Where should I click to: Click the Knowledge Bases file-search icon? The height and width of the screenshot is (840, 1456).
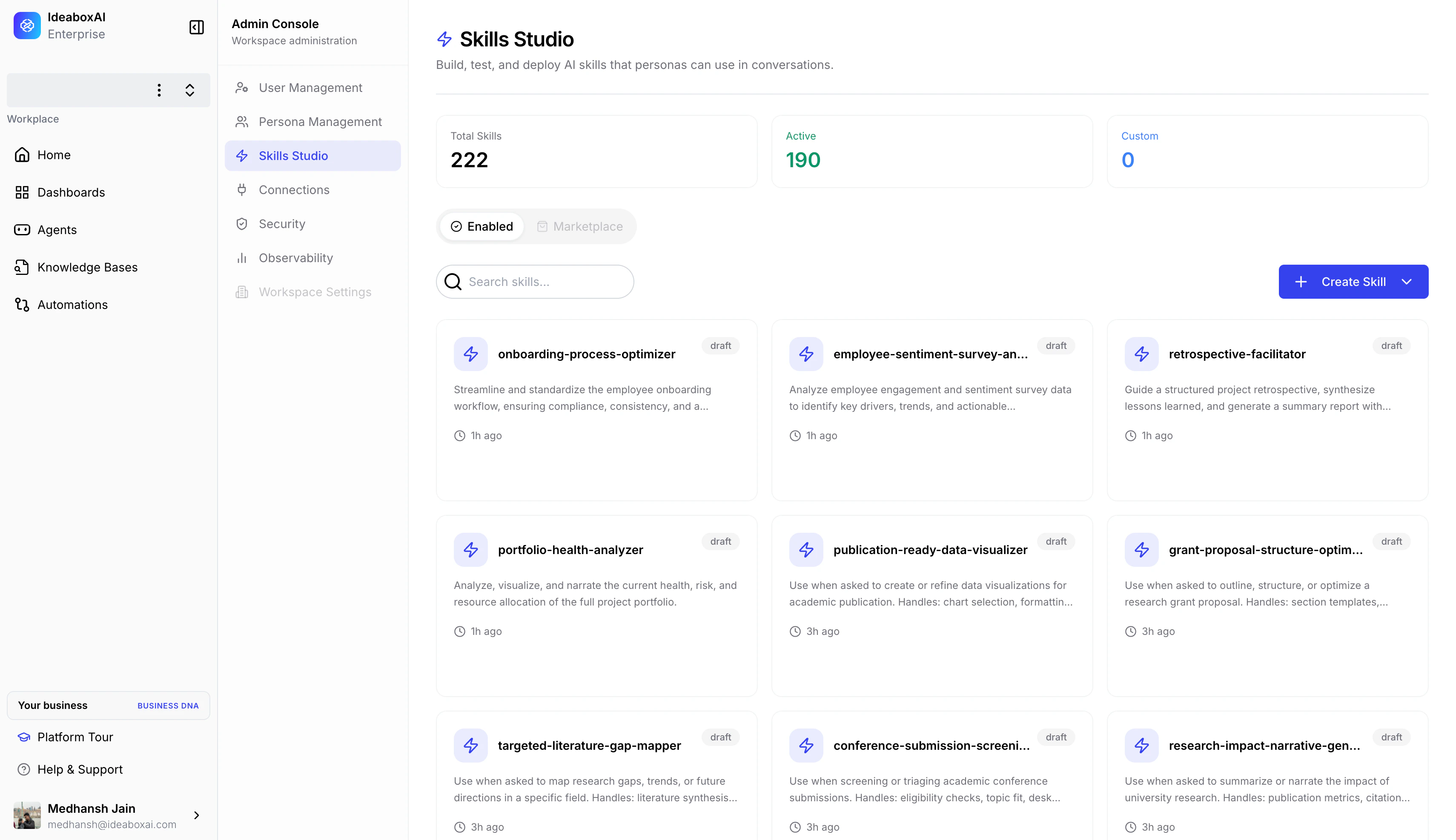[22, 267]
